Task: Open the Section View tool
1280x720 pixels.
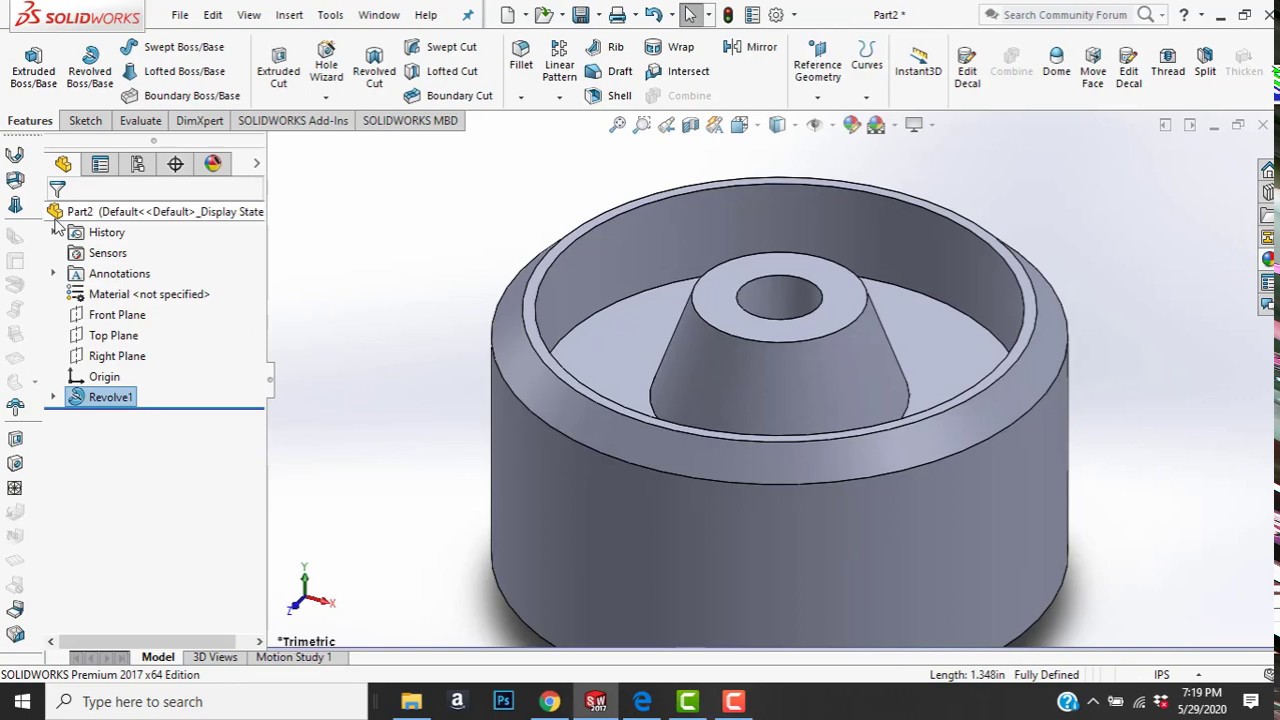Action: (x=690, y=125)
